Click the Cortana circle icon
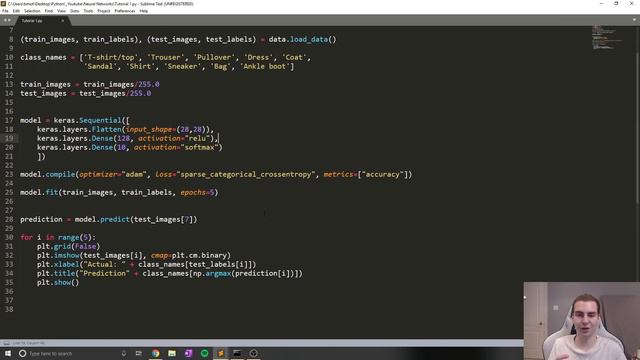Image resolution: width=640 pixels, height=360 pixels. 22,353
